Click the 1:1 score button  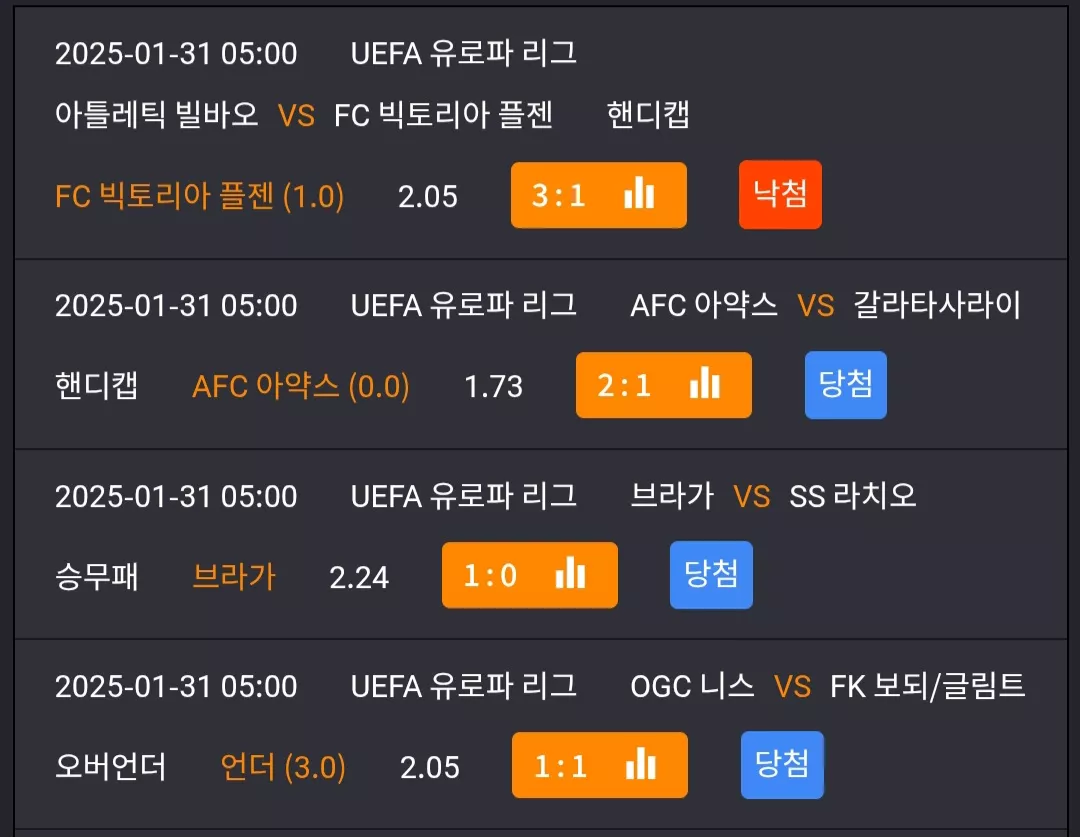[x=600, y=765]
